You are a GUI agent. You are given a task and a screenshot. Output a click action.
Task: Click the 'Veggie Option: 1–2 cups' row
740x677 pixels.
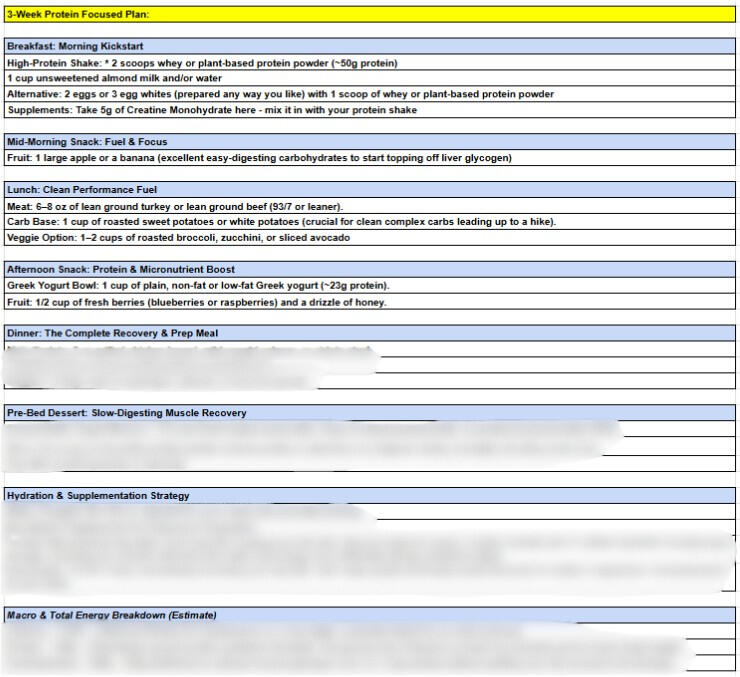click(x=370, y=238)
